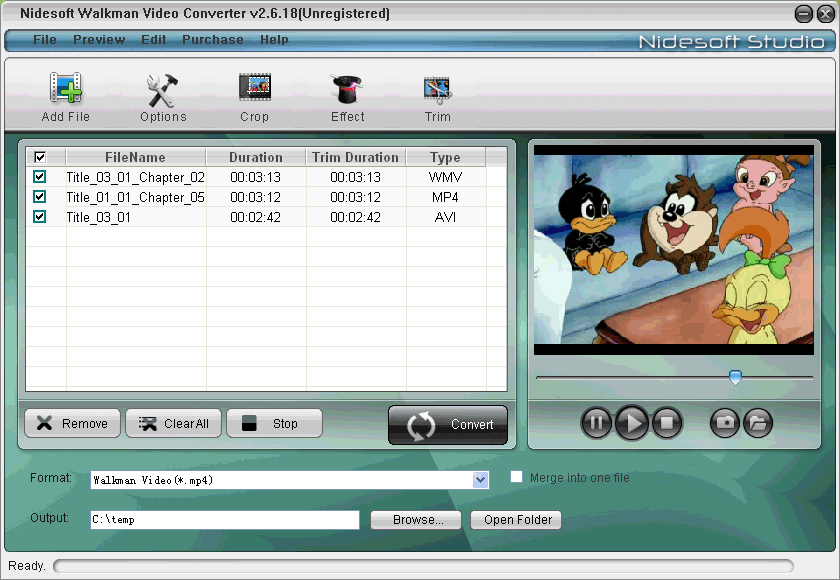Take a snapshot with camera icon
840x580 pixels.
pyautogui.click(x=725, y=423)
